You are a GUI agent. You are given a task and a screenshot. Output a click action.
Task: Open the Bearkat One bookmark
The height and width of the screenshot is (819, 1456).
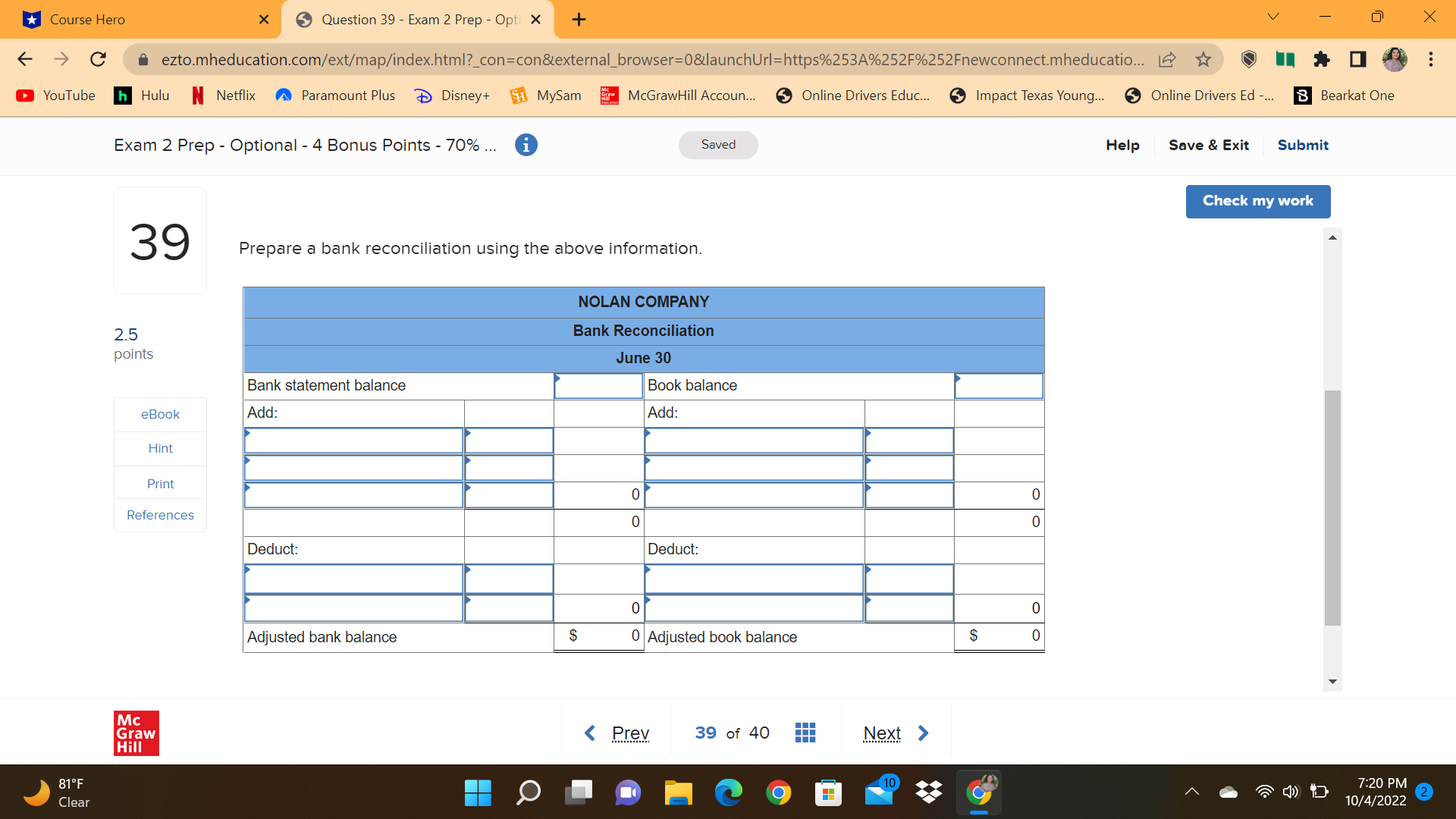click(1344, 96)
